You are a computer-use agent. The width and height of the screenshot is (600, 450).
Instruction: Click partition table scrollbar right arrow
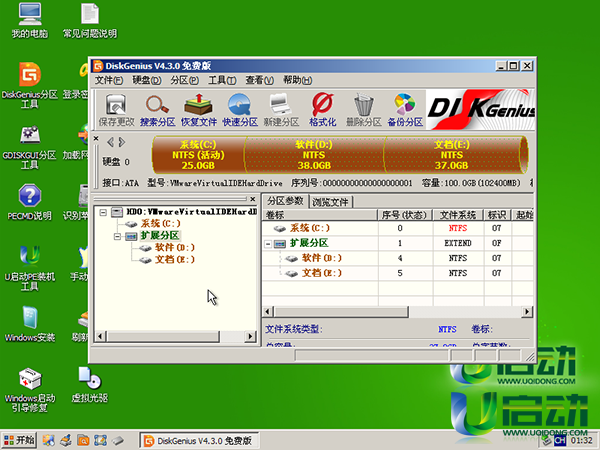pos(527,312)
